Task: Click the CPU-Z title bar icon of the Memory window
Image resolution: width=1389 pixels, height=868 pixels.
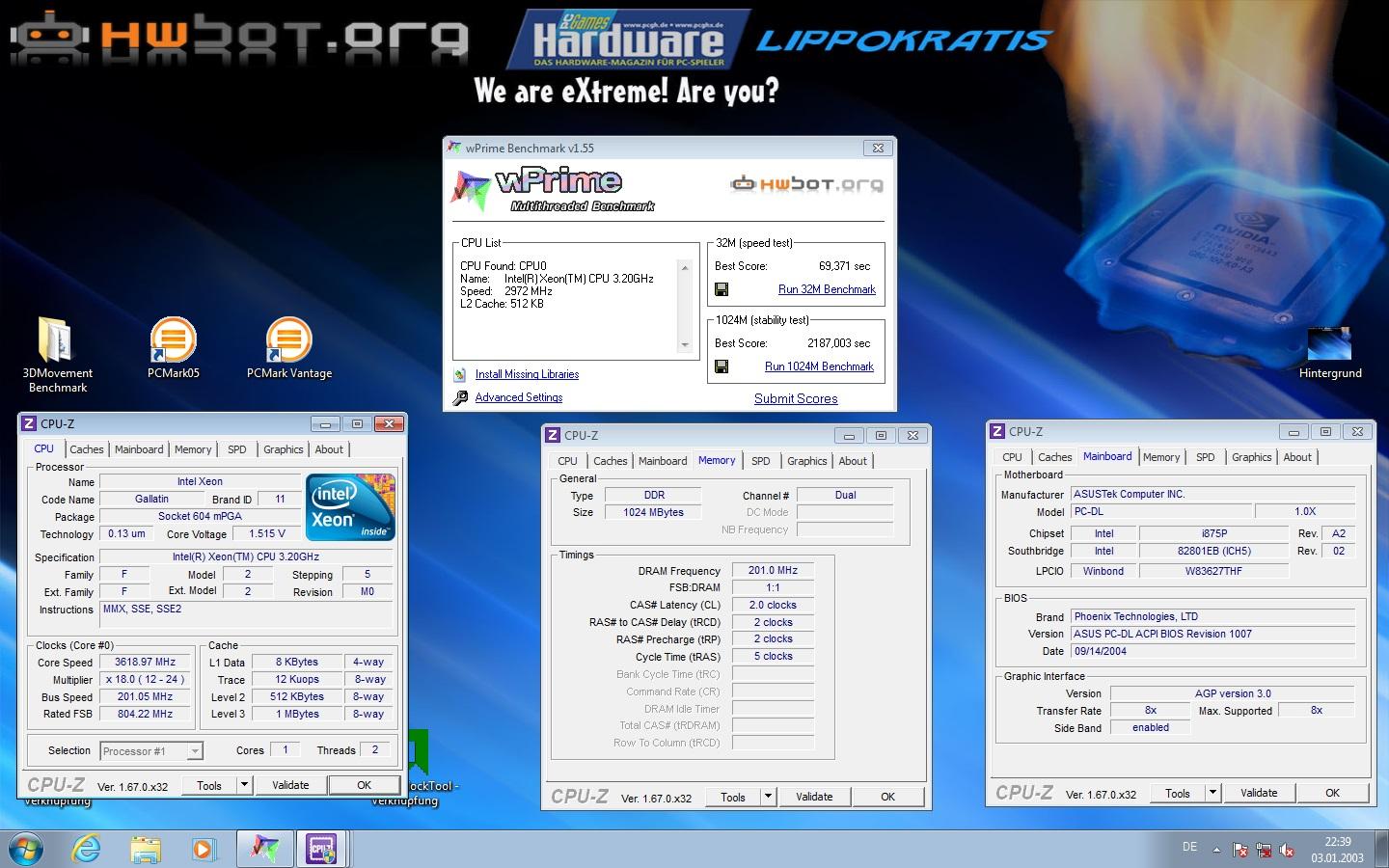Action: (553, 435)
